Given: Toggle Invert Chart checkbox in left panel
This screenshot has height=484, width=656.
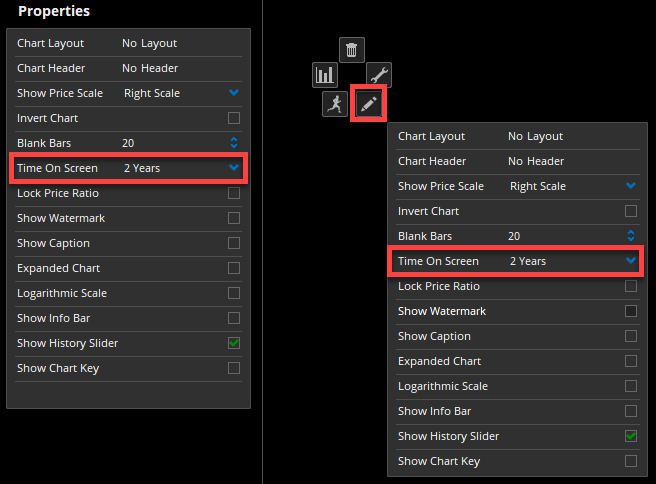Looking at the screenshot, I should coord(234,118).
